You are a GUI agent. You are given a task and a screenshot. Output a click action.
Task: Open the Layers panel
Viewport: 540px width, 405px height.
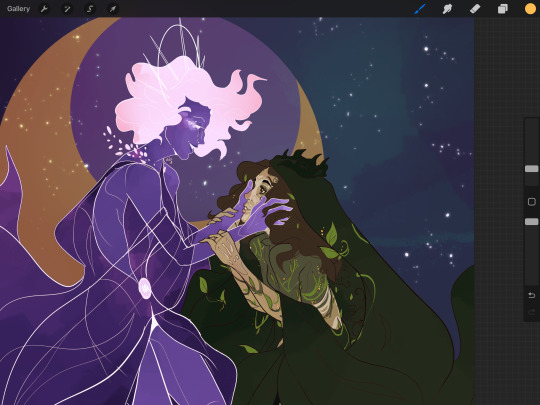tap(502, 9)
